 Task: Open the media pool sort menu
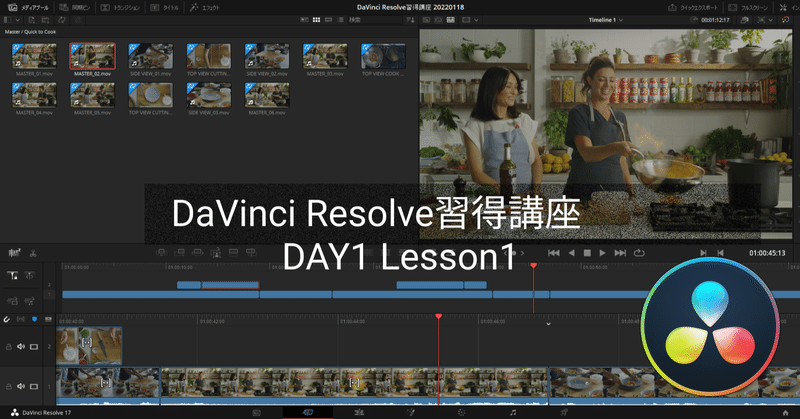click(411, 20)
